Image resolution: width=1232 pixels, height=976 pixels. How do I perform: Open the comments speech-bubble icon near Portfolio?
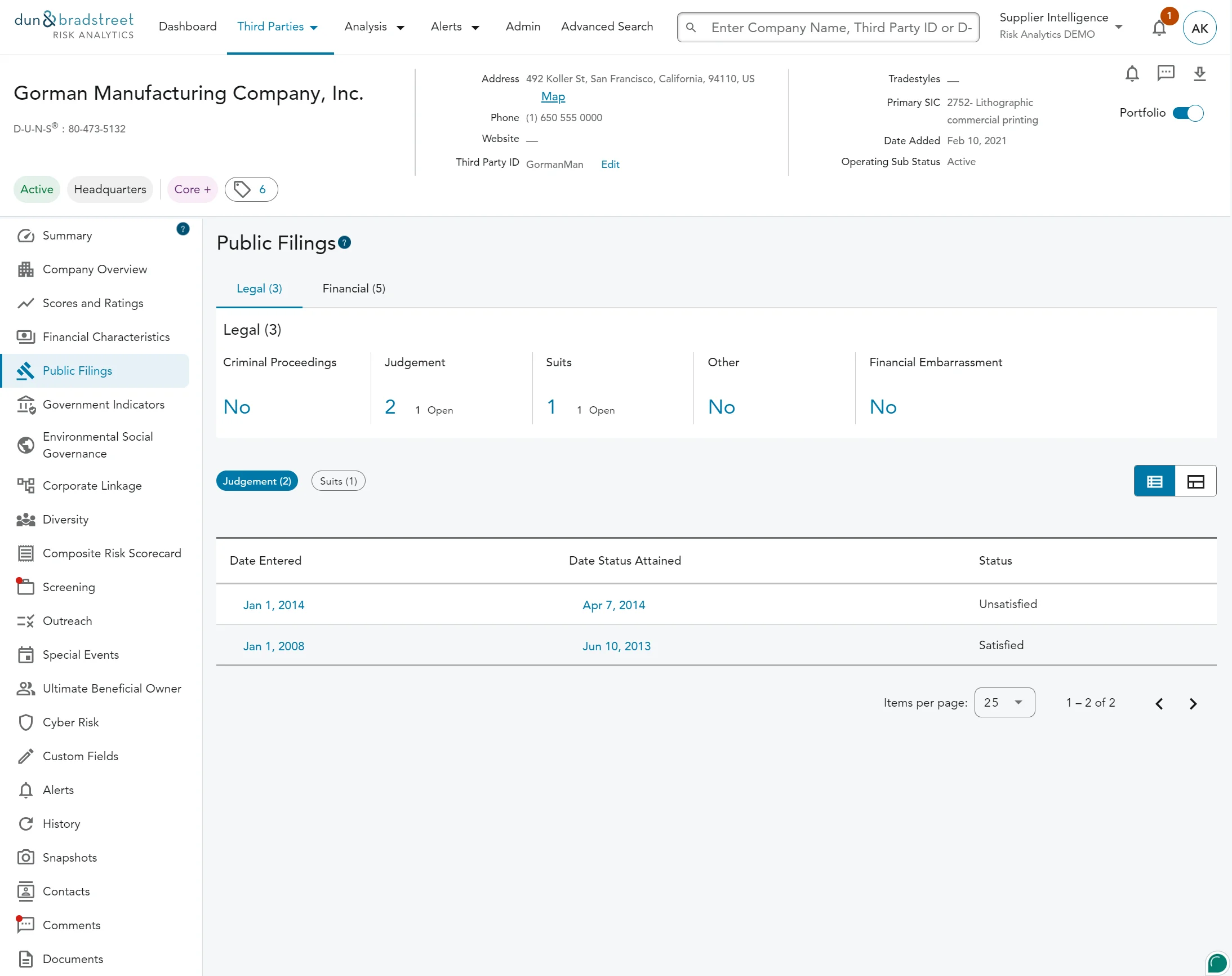point(1165,73)
